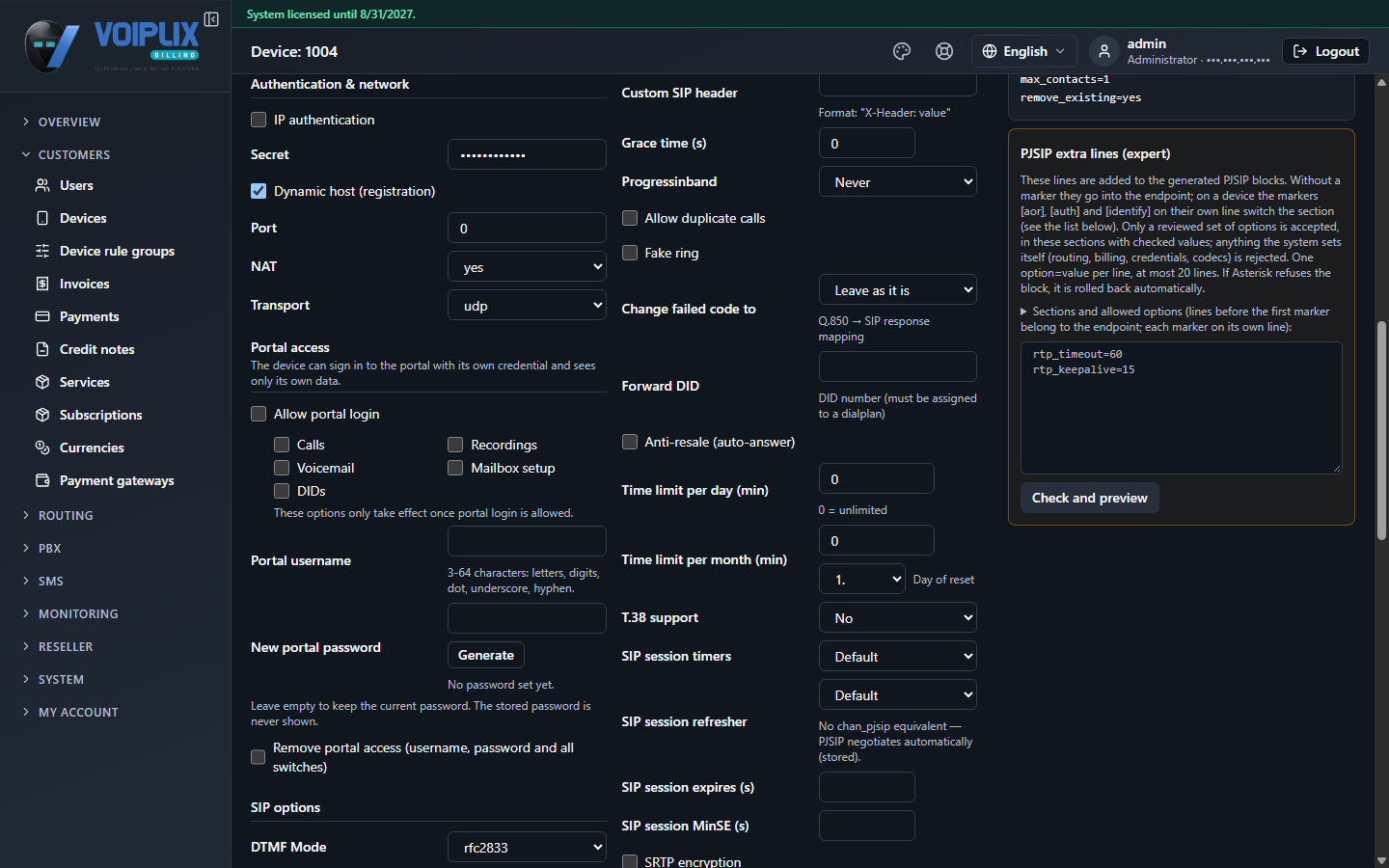The height and width of the screenshot is (868, 1389).
Task: Open the DTMF Mode dropdown
Action: click(527, 848)
